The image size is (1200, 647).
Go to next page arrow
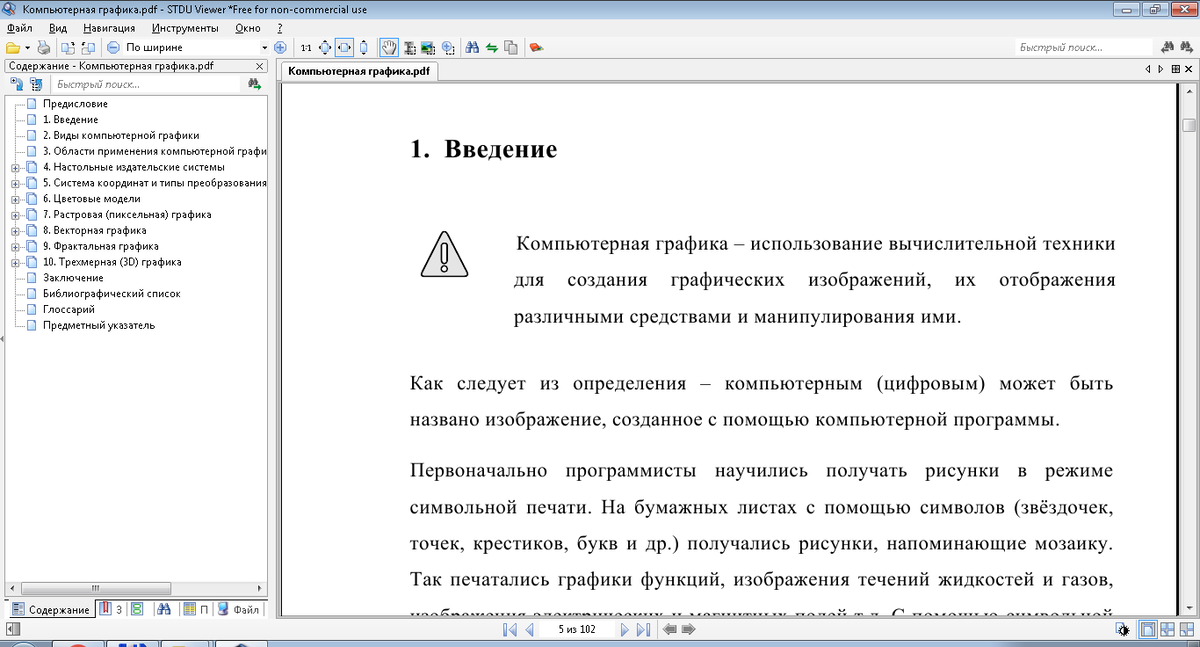[625, 630]
